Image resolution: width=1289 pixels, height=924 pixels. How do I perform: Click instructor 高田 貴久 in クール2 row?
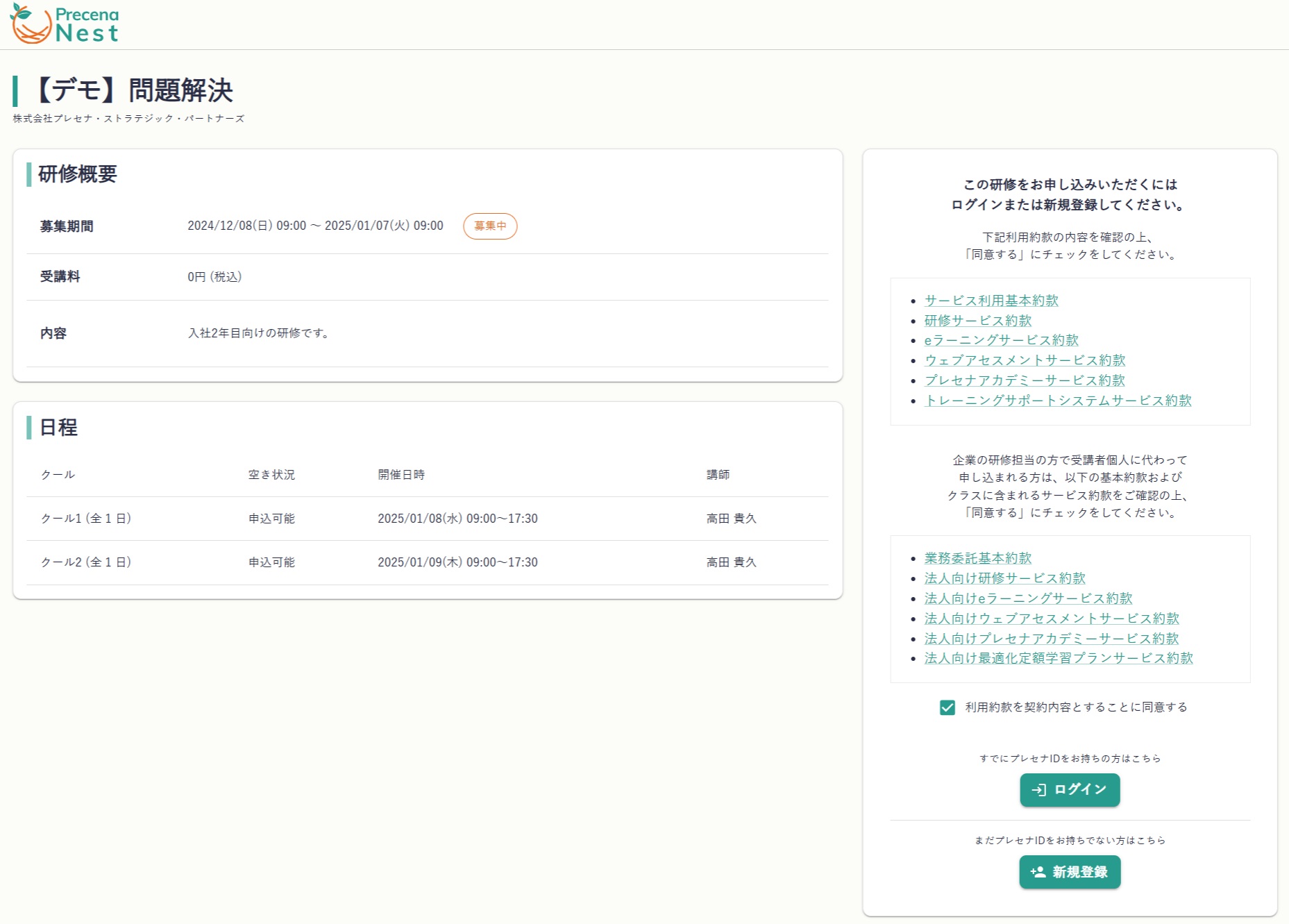(x=732, y=562)
